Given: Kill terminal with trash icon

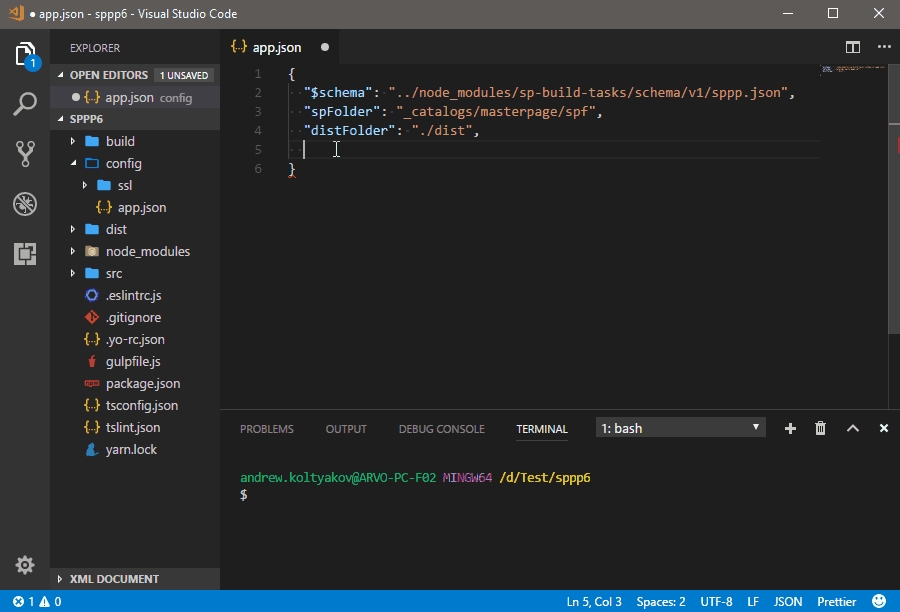Looking at the screenshot, I should pyautogui.click(x=821, y=428).
